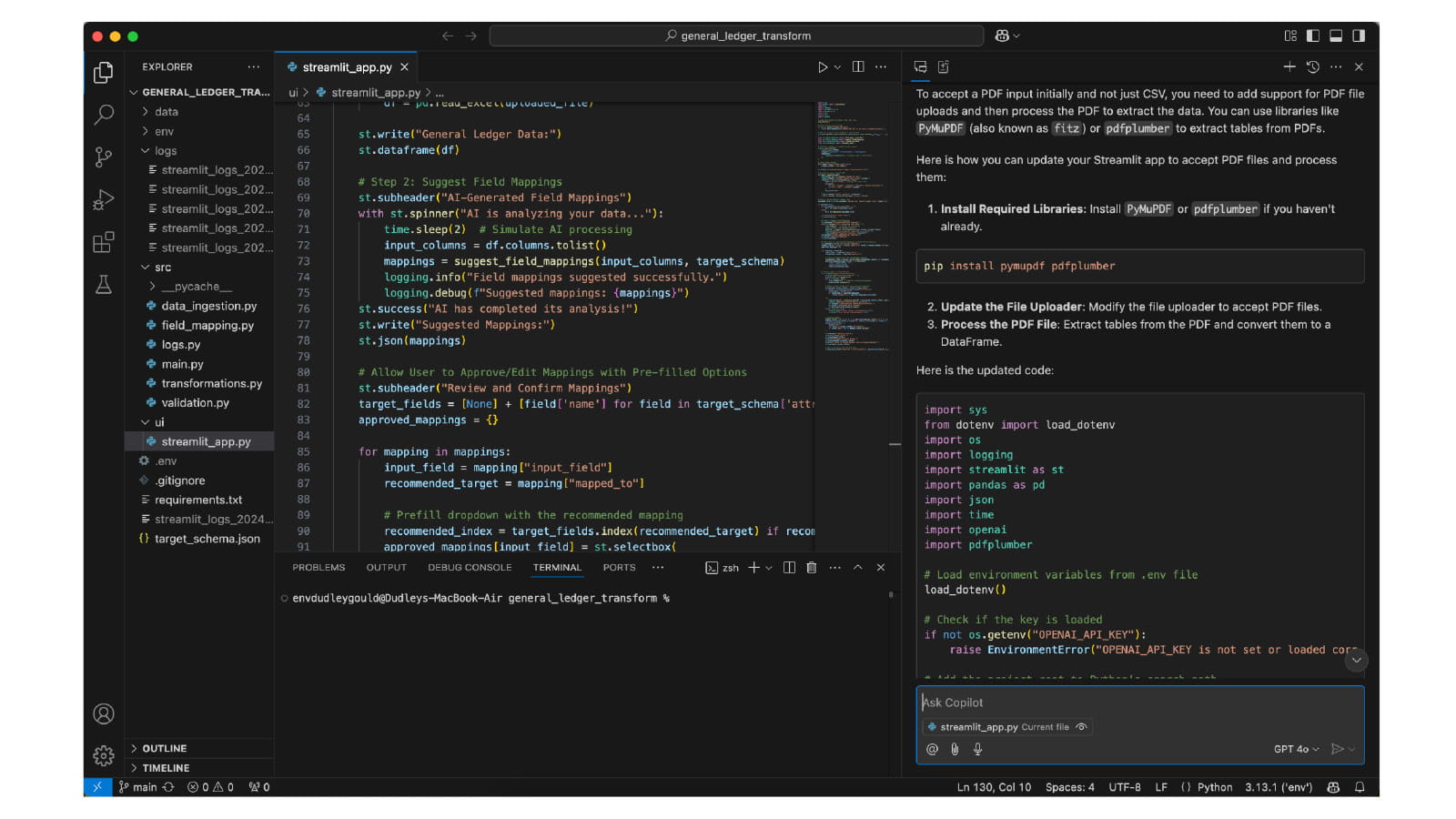1456x819 pixels.
Task: Expand the data folder
Action: pos(167,112)
